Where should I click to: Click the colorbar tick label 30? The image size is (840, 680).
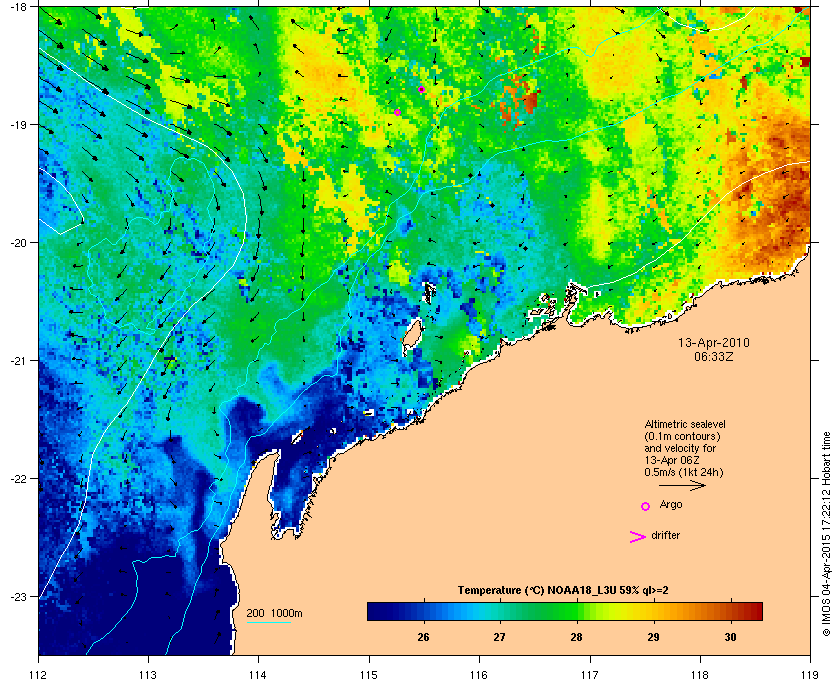click(730, 637)
